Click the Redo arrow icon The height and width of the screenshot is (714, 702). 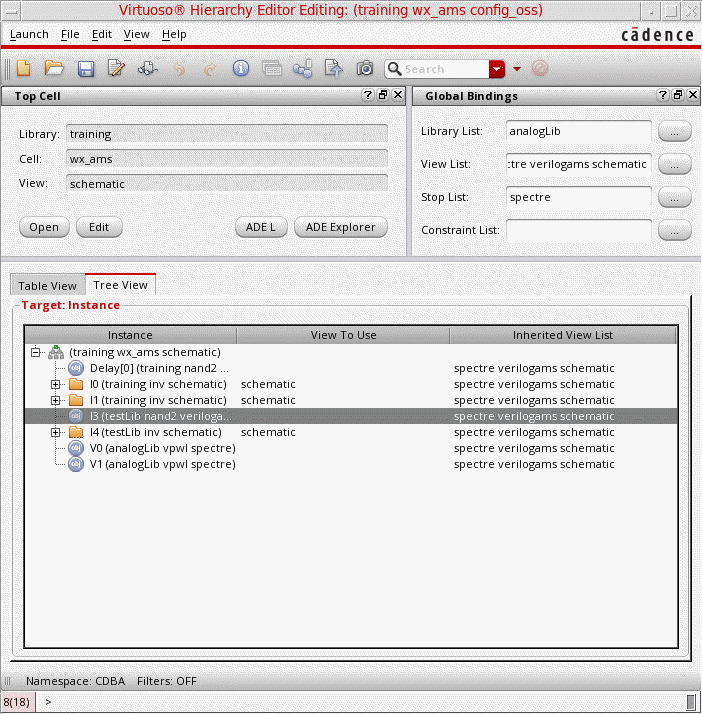pos(209,69)
